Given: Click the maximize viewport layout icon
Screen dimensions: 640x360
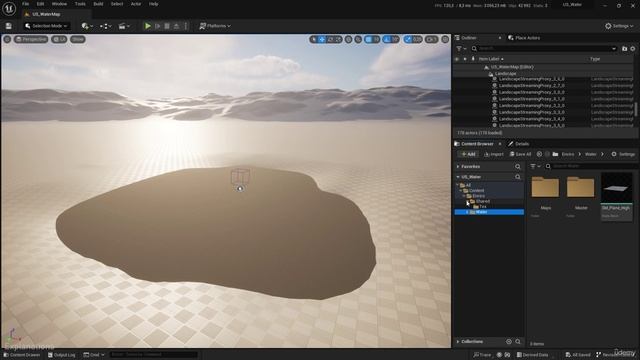Looking at the screenshot, I should click(445, 39).
